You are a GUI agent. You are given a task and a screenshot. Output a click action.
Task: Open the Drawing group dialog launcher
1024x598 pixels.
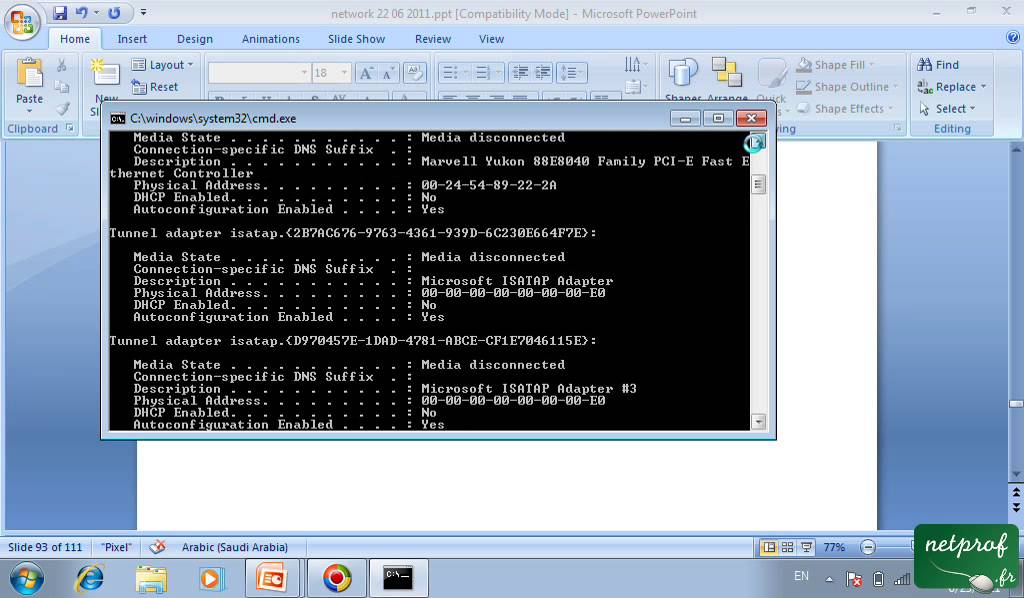(898, 129)
